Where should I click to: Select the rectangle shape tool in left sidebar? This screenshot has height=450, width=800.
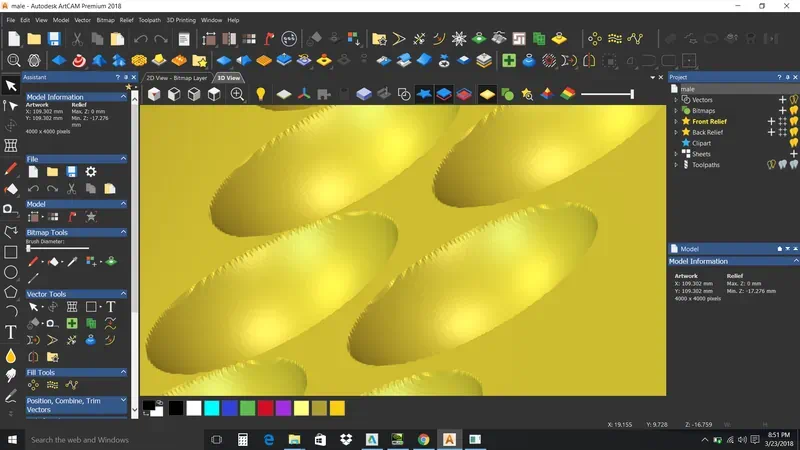tap(11, 252)
